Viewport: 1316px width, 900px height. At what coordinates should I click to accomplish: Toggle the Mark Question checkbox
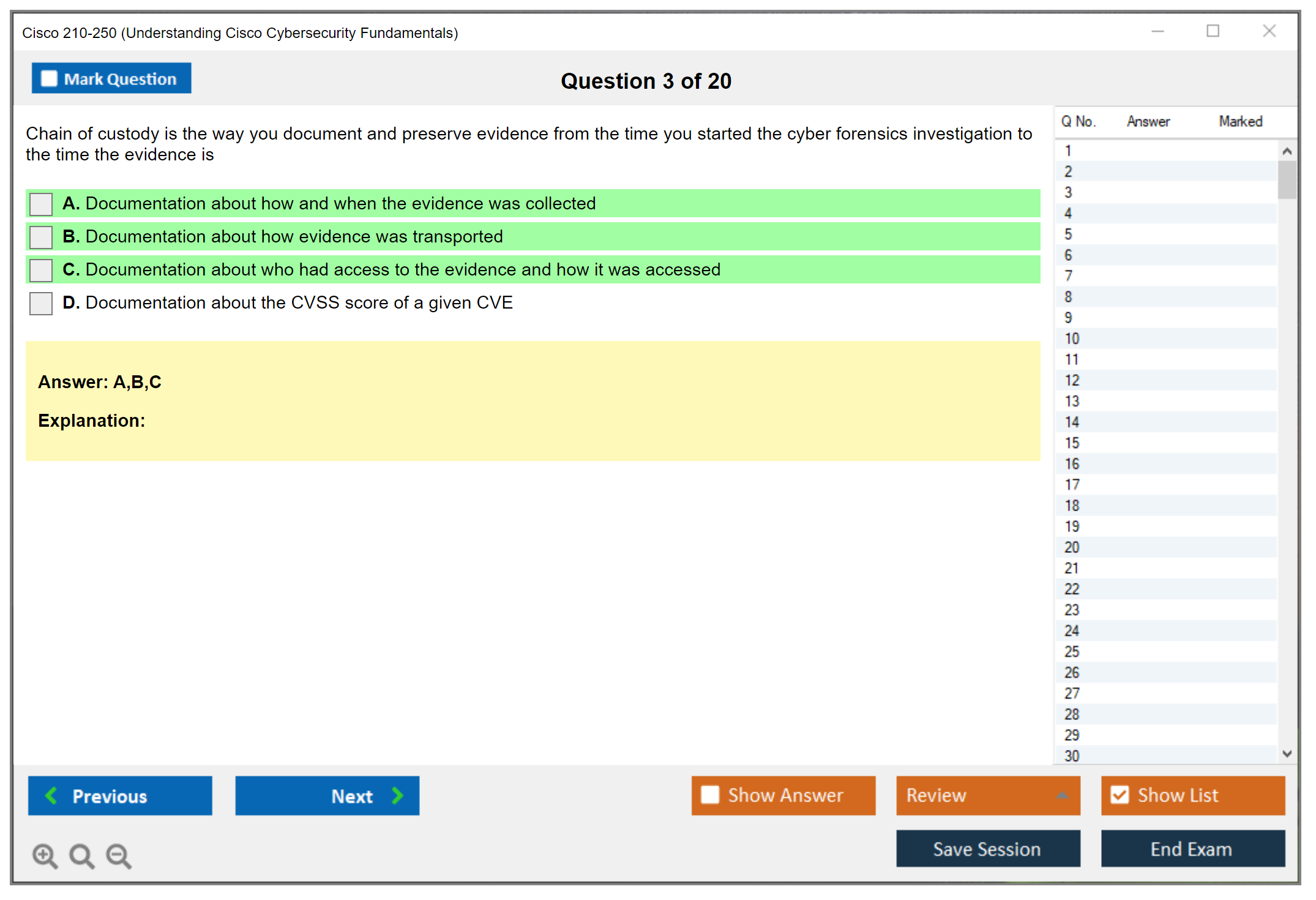(49, 79)
